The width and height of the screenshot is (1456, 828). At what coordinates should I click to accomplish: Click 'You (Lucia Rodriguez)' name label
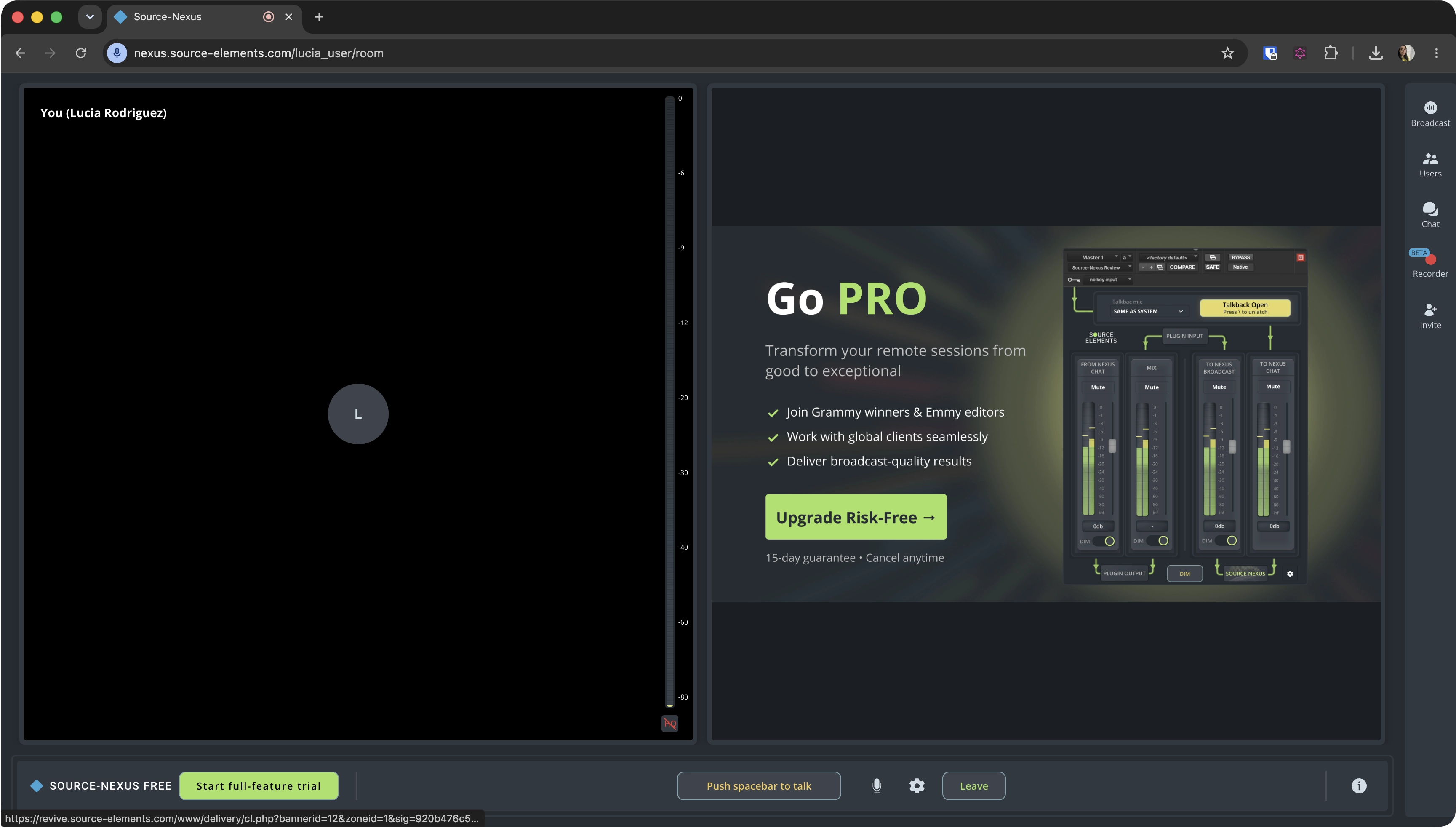[104, 112]
